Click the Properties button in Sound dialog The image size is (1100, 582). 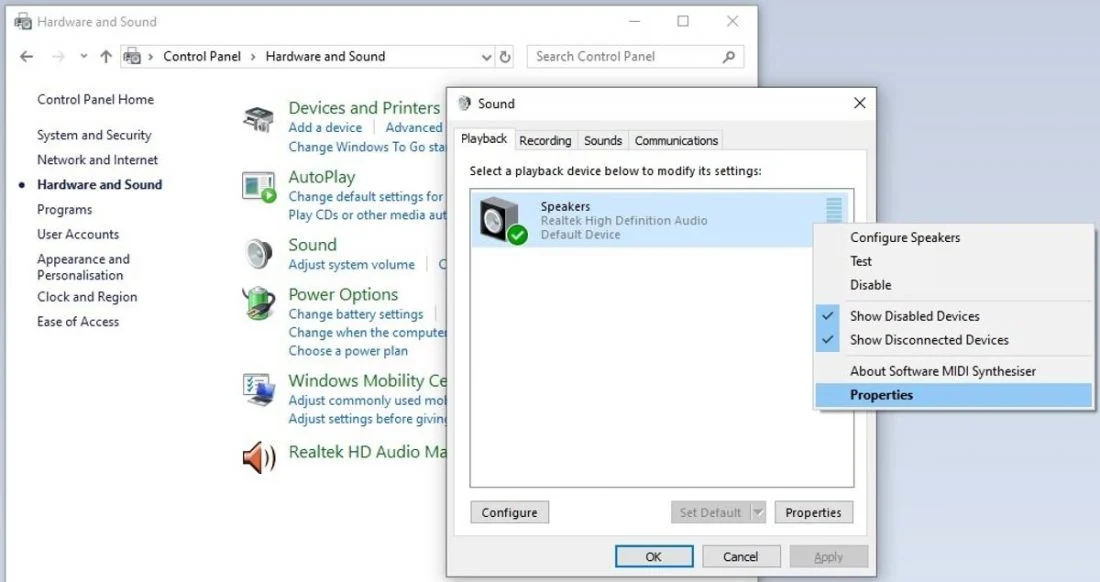tap(814, 513)
